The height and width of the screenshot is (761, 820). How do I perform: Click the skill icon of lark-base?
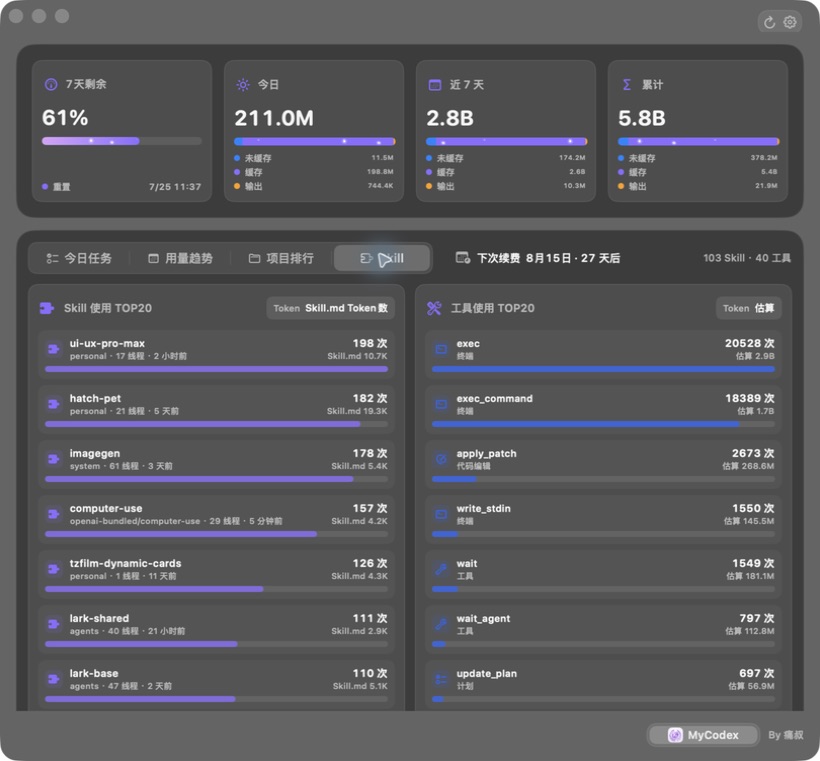[x=53, y=679]
